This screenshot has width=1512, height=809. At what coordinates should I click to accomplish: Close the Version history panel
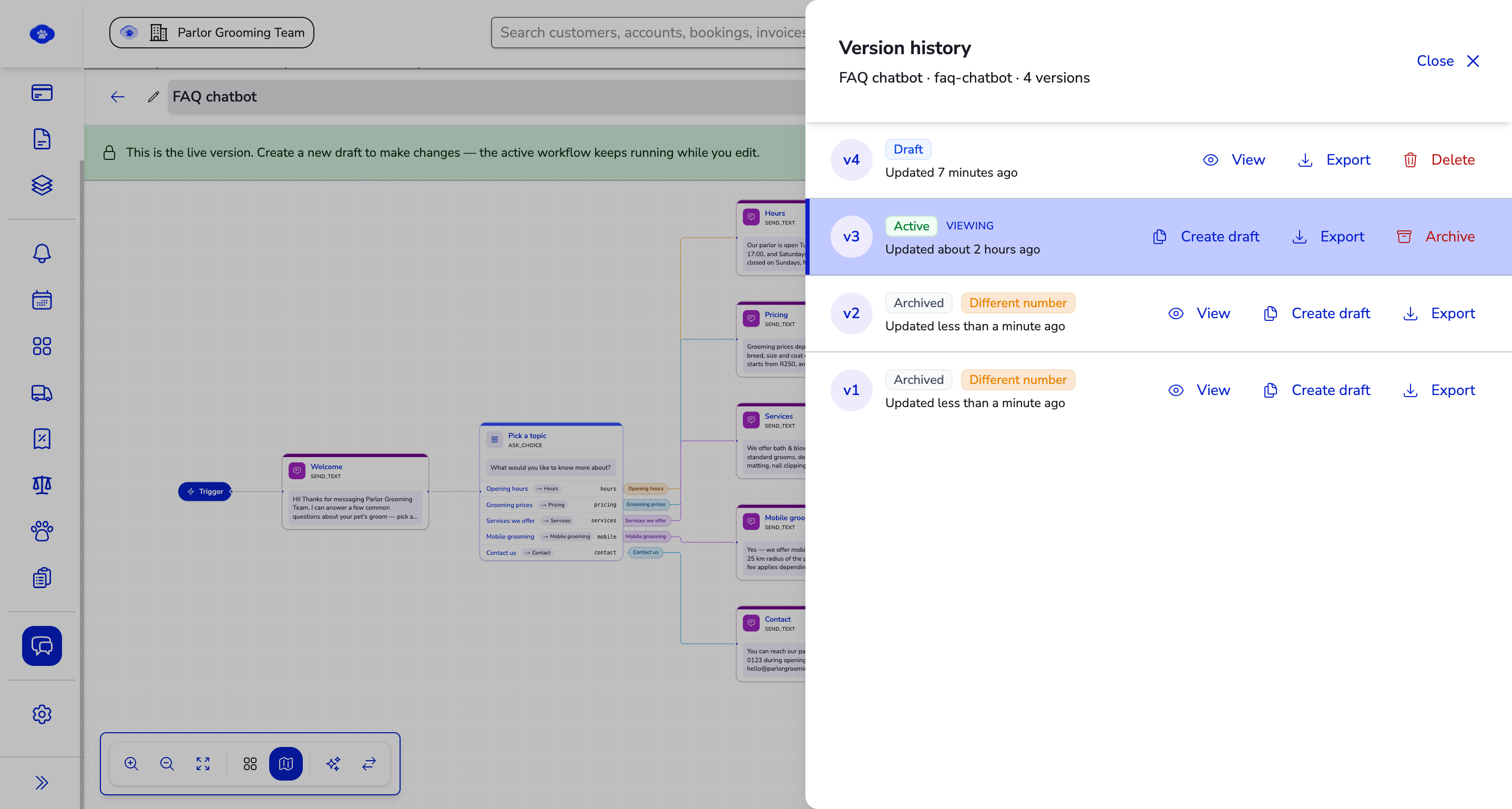click(x=1447, y=61)
